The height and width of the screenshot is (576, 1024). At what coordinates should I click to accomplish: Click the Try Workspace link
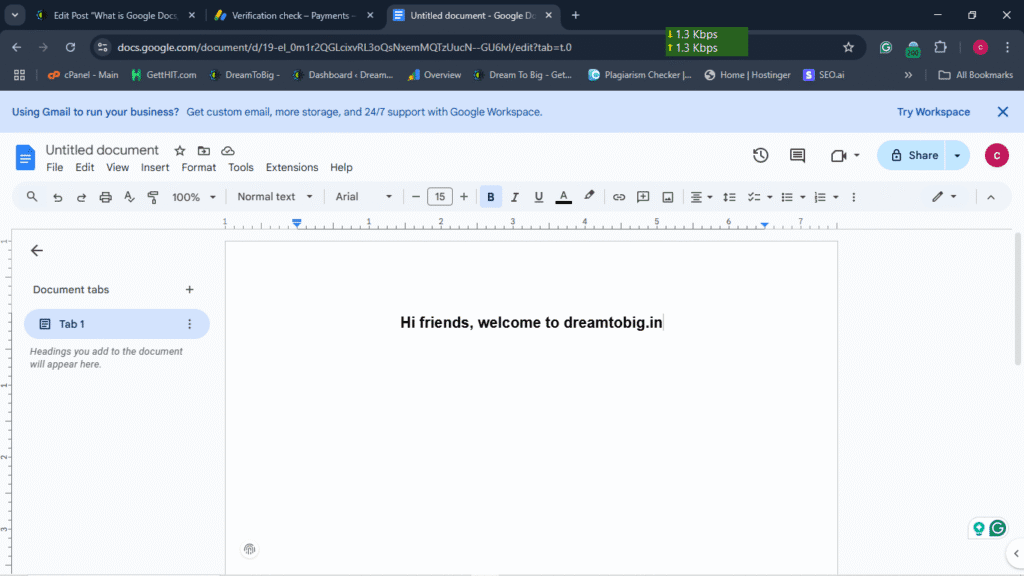[x=933, y=112]
